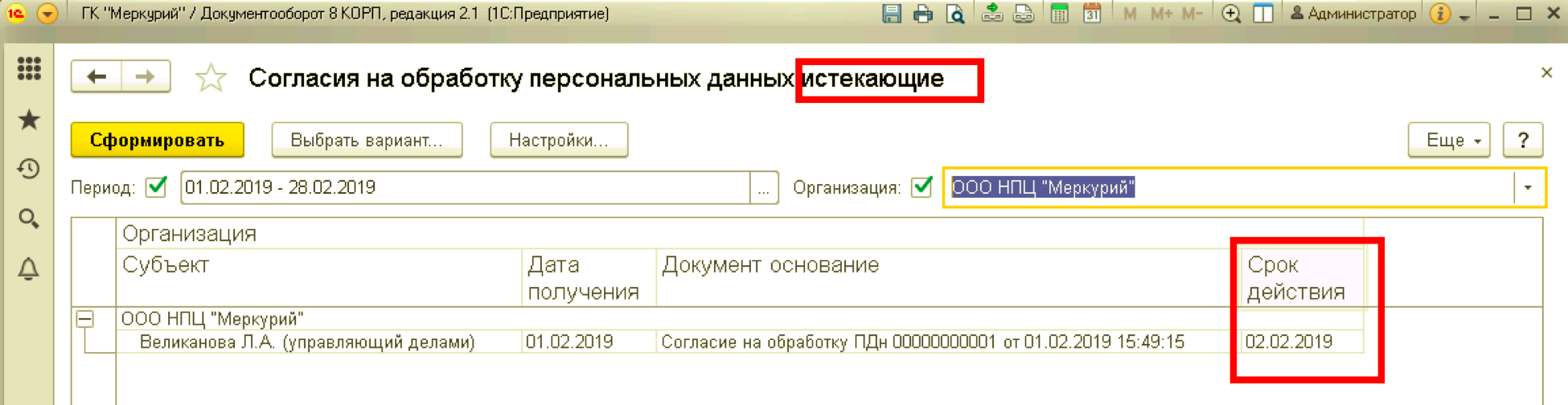This screenshot has height=405, width=1568.
Task: Open Search icon in left sidebar
Action: [x=29, y=219]
